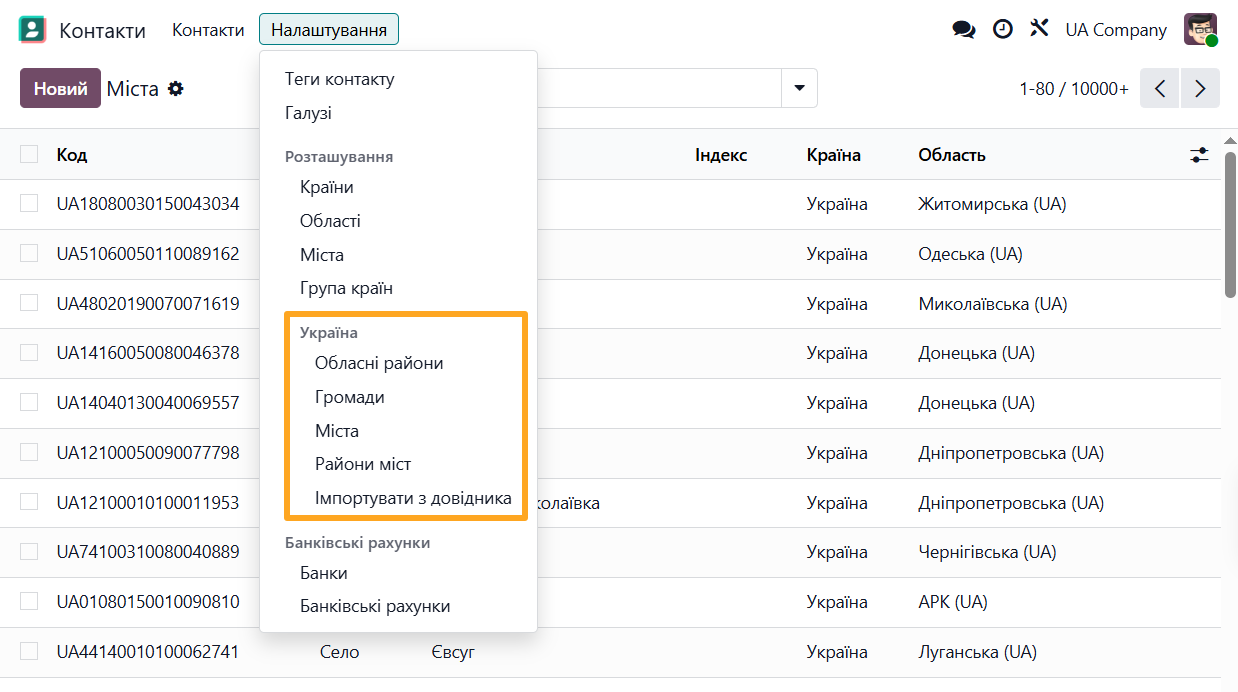The image size is (1238, 692).
Task: Click code UA14040130040069557
Action: [148, 403]
